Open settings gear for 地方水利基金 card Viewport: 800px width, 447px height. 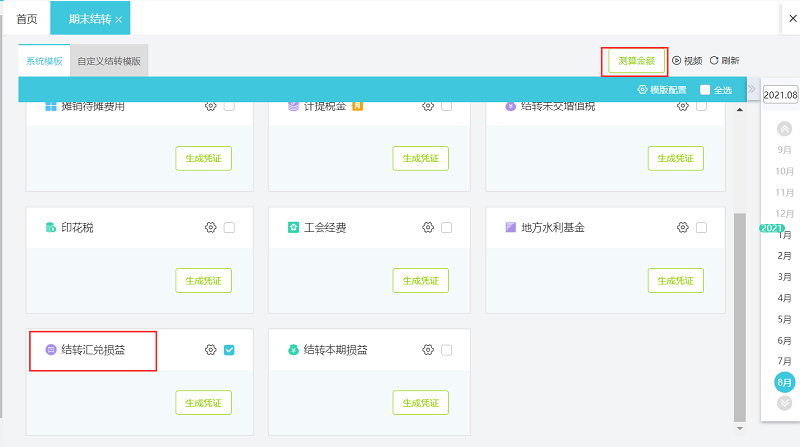click(683, 228)
